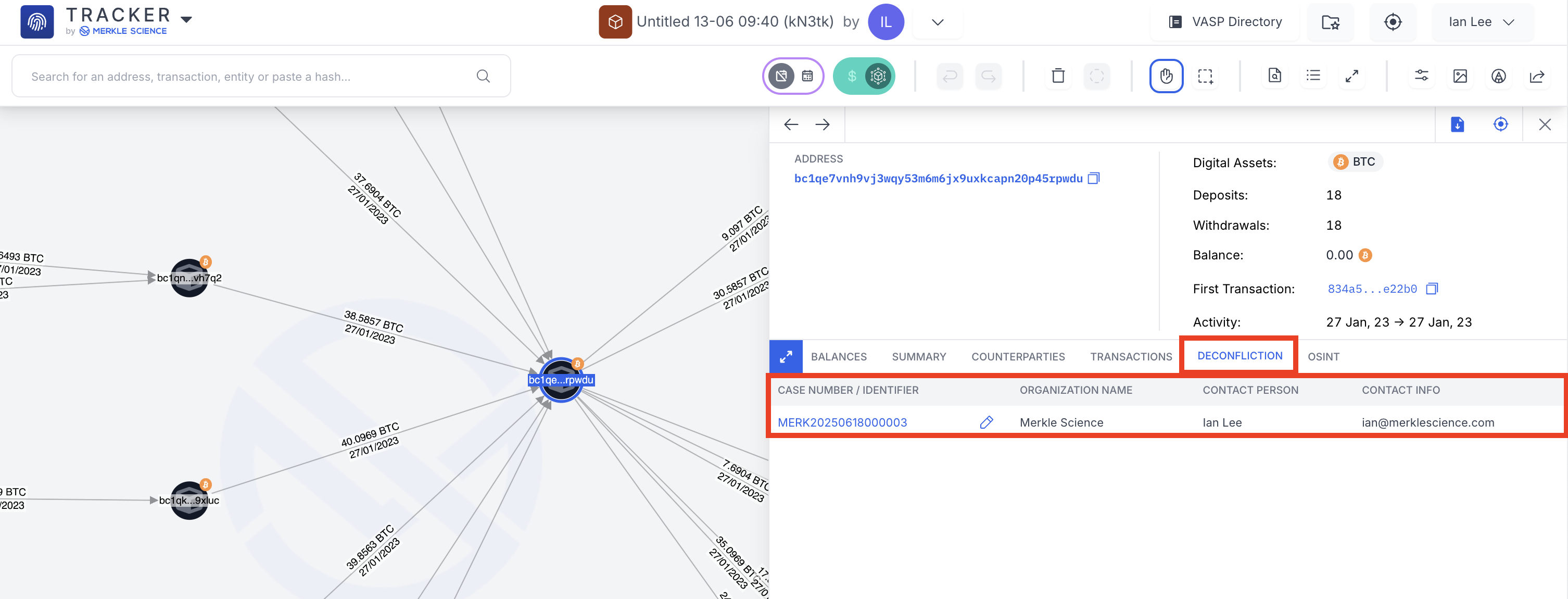Image resolution: width=1568 pixels, height=599 pixels.
Task: Click the target crosshair icon in header
Action: 1393,22
